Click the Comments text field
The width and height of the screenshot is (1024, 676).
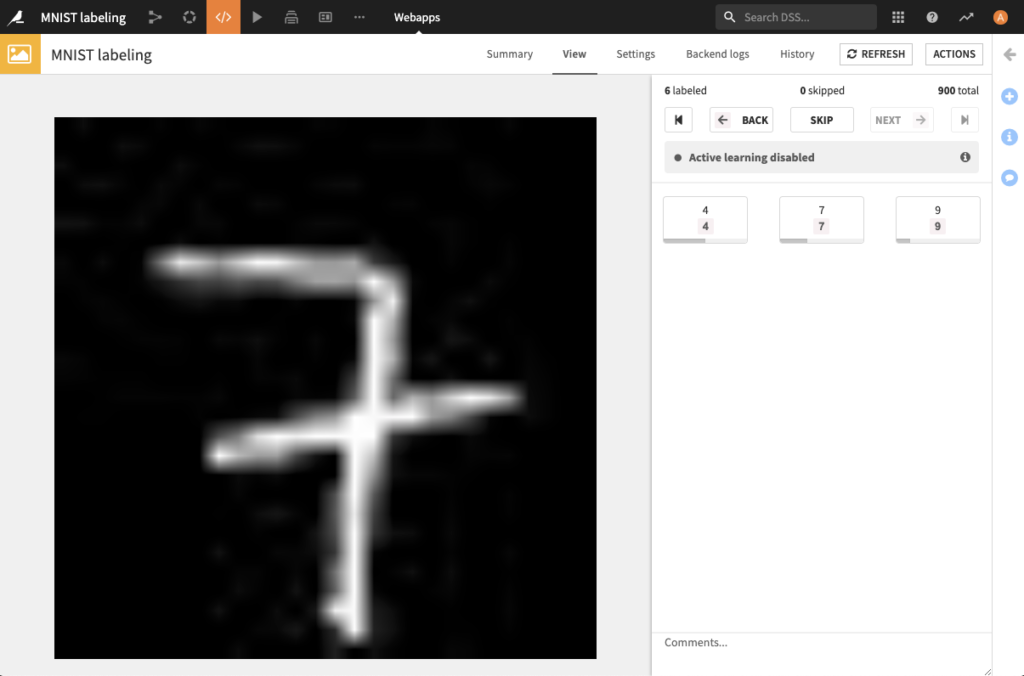(822, 654)
